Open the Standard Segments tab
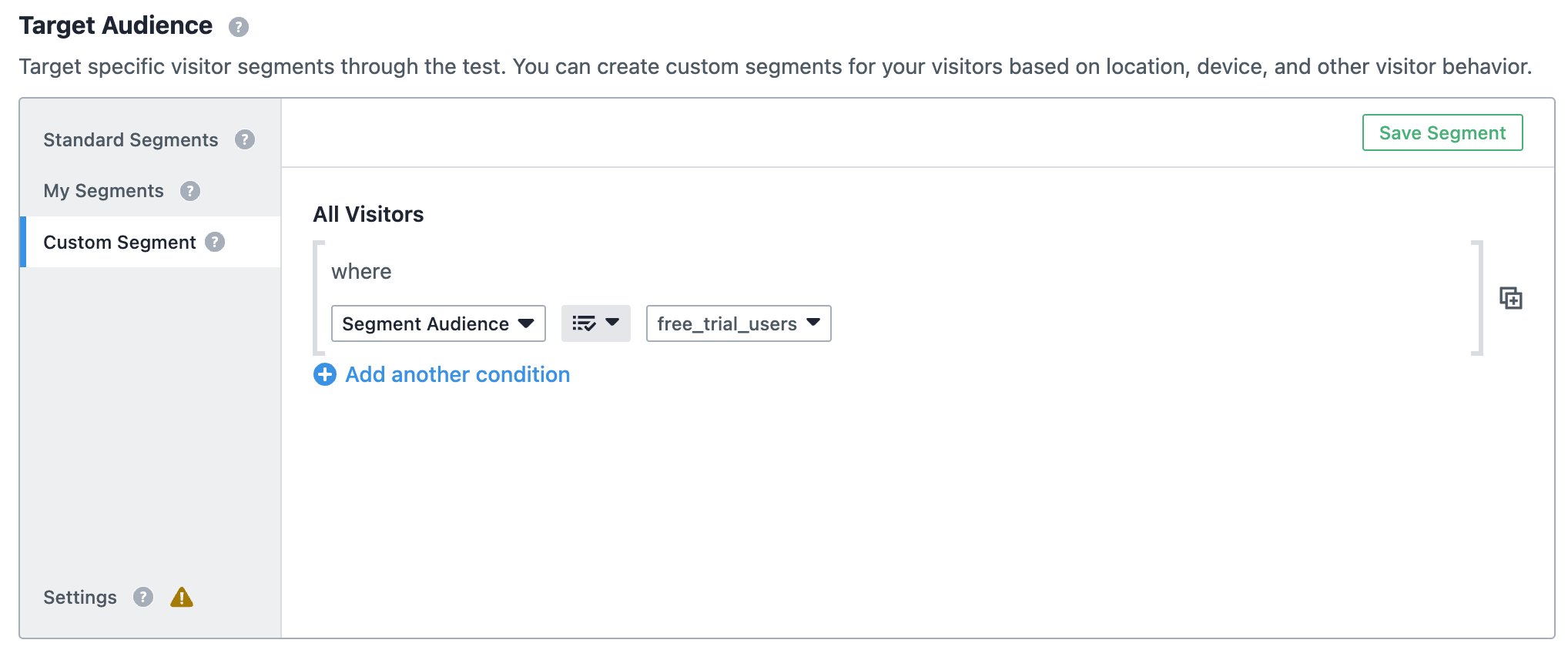 pos(131,139)
